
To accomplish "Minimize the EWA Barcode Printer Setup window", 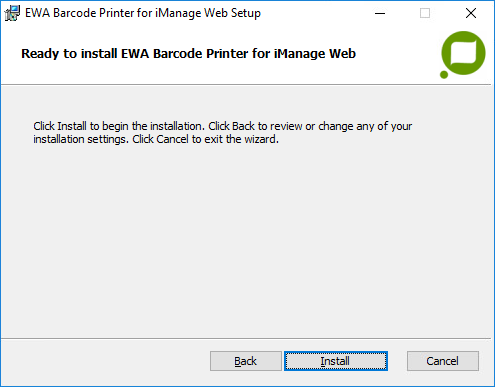I will click(380, 13).
